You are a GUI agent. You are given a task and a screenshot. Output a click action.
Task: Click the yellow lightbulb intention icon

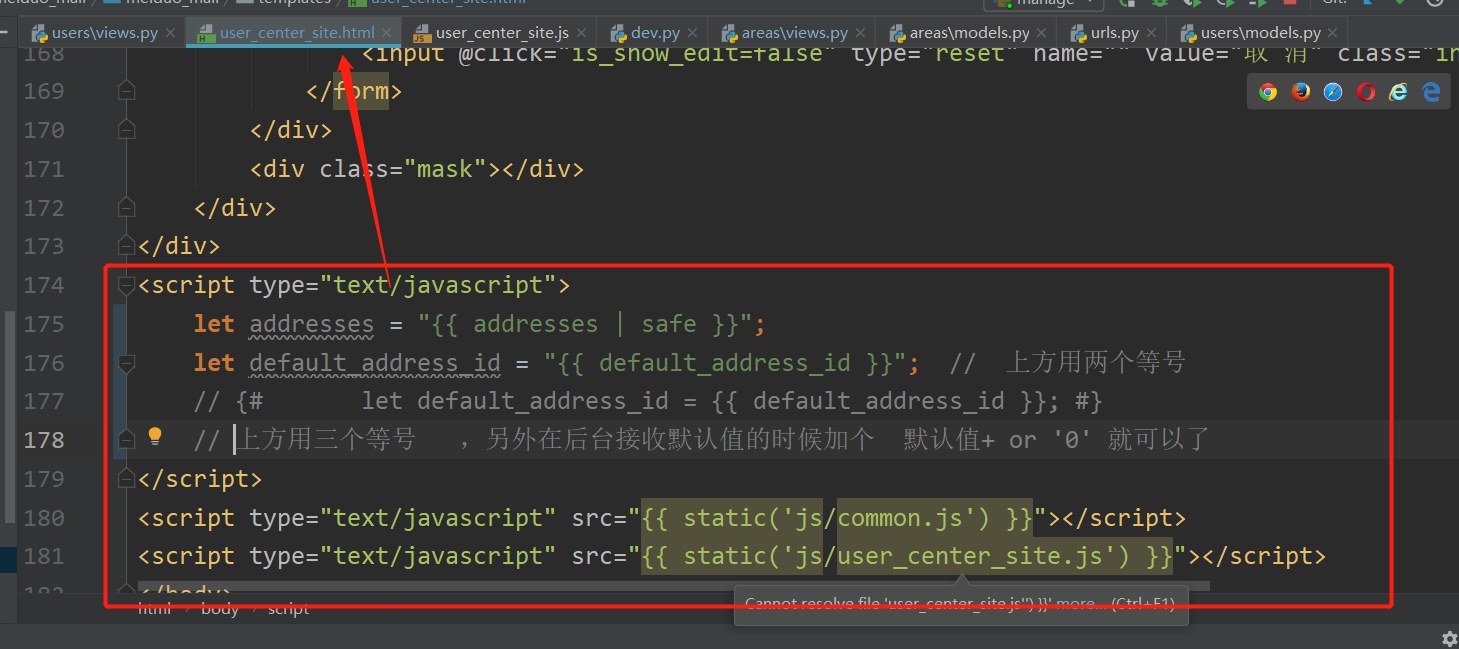(x=155, y=436)
